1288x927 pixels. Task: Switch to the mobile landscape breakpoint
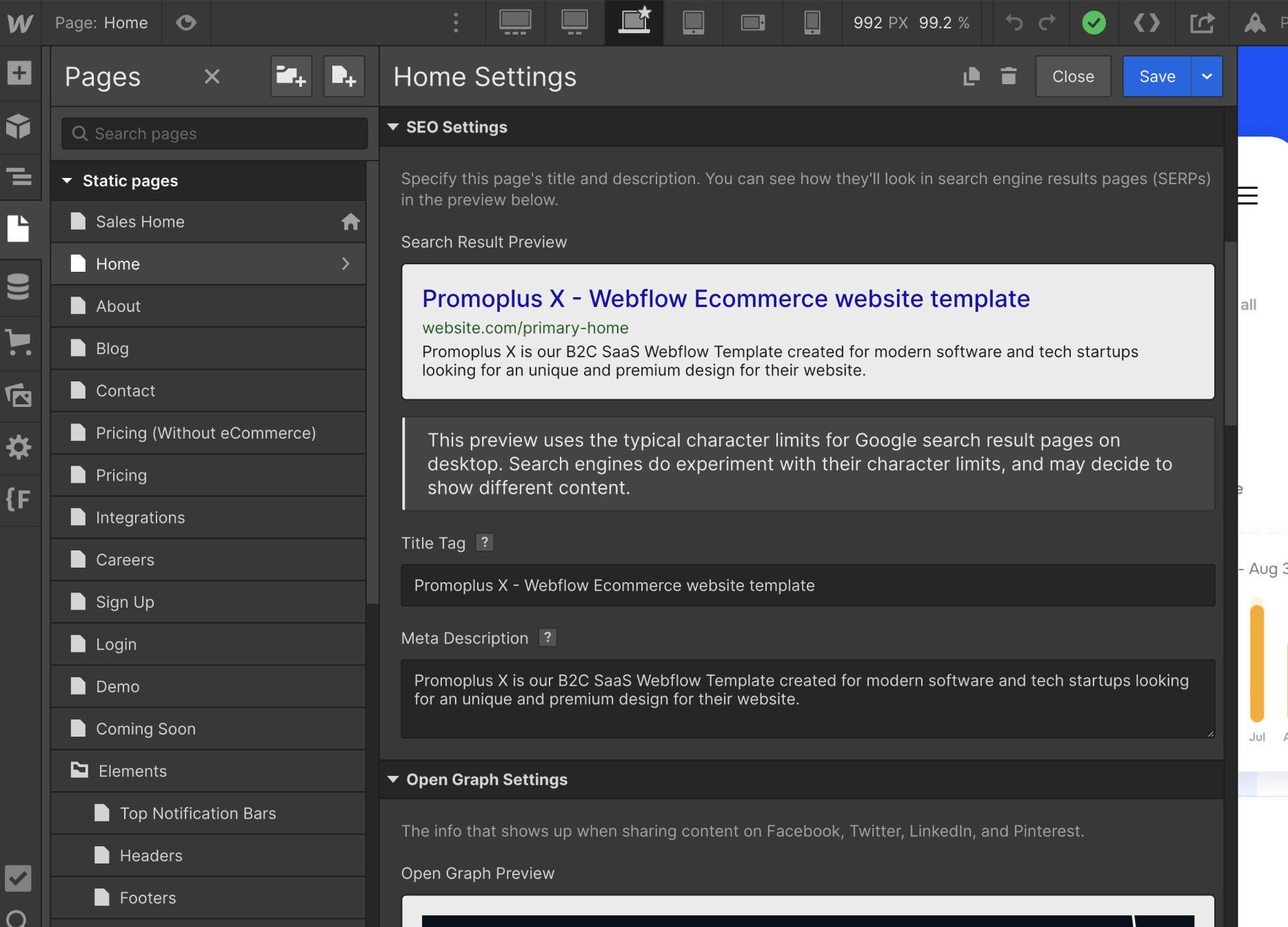coord(753,23)
